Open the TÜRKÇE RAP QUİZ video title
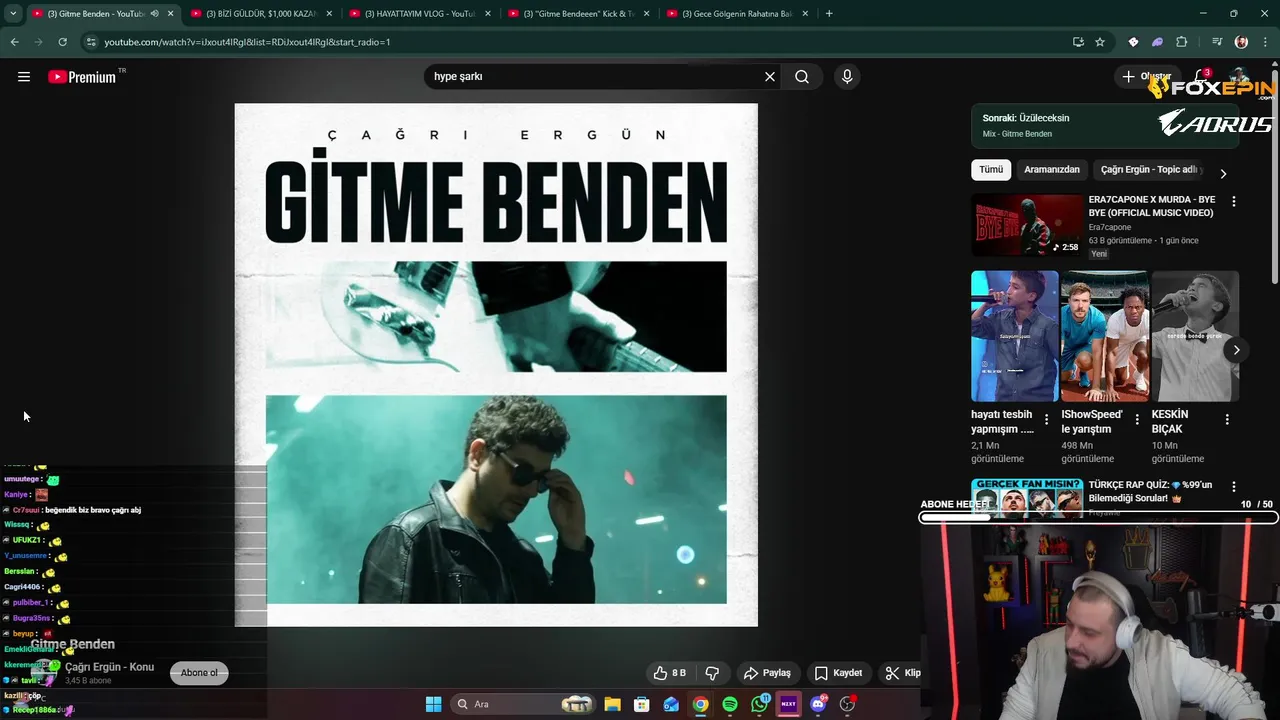The height and width of the screenshot is (720, 1280). coord(1150,491)
